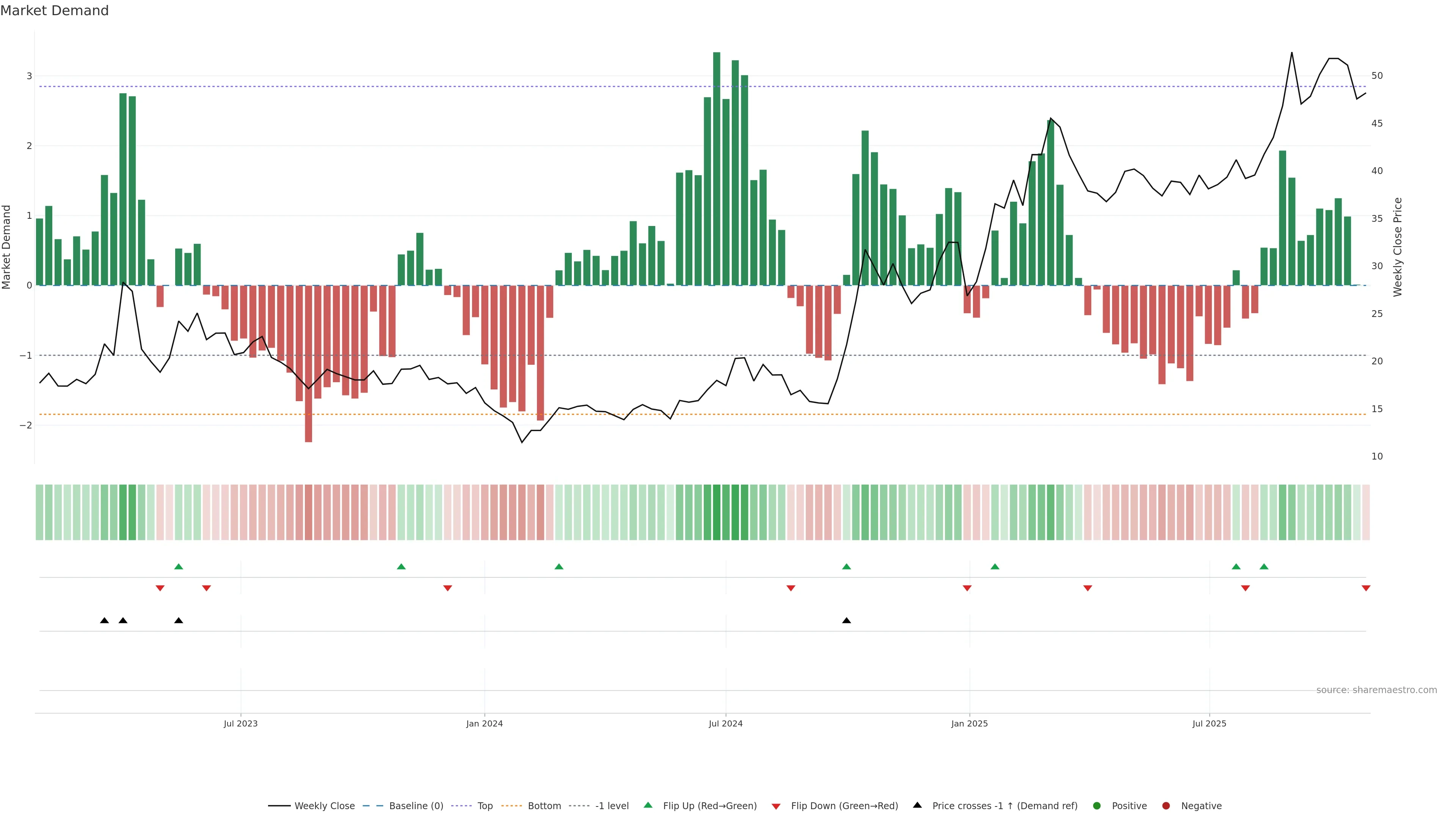Click the green Positive legend dot

(x=1097, y=805)
